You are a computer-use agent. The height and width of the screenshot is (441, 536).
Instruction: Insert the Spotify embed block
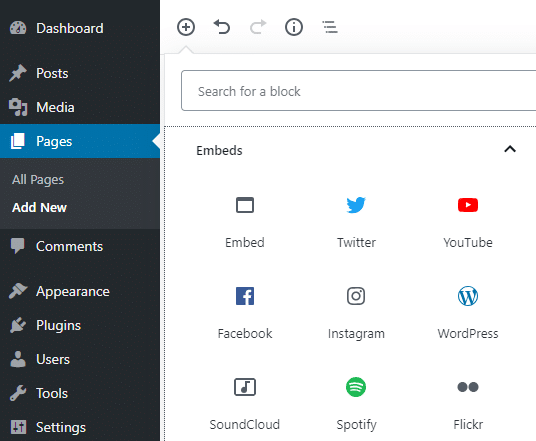click(x=356, y=403)
